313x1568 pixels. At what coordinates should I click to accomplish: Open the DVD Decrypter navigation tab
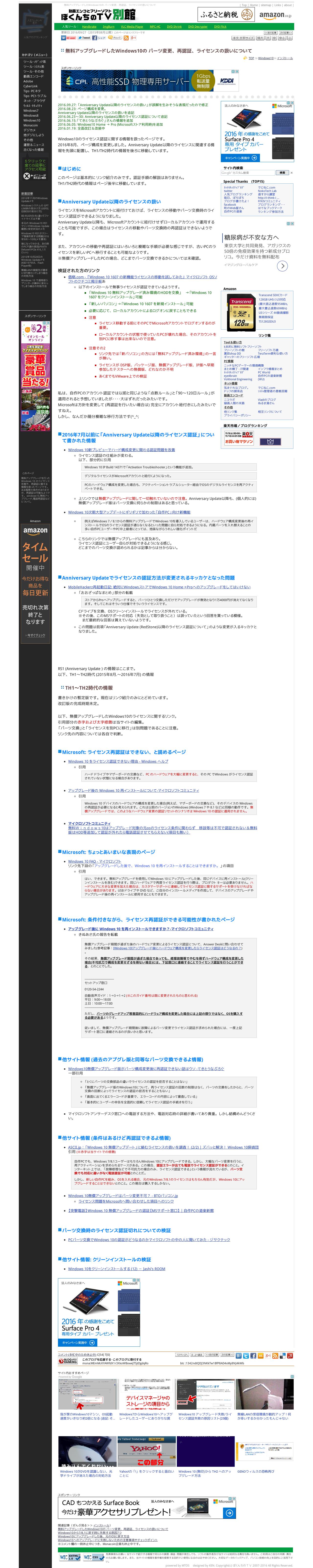(x=198, y=27)
